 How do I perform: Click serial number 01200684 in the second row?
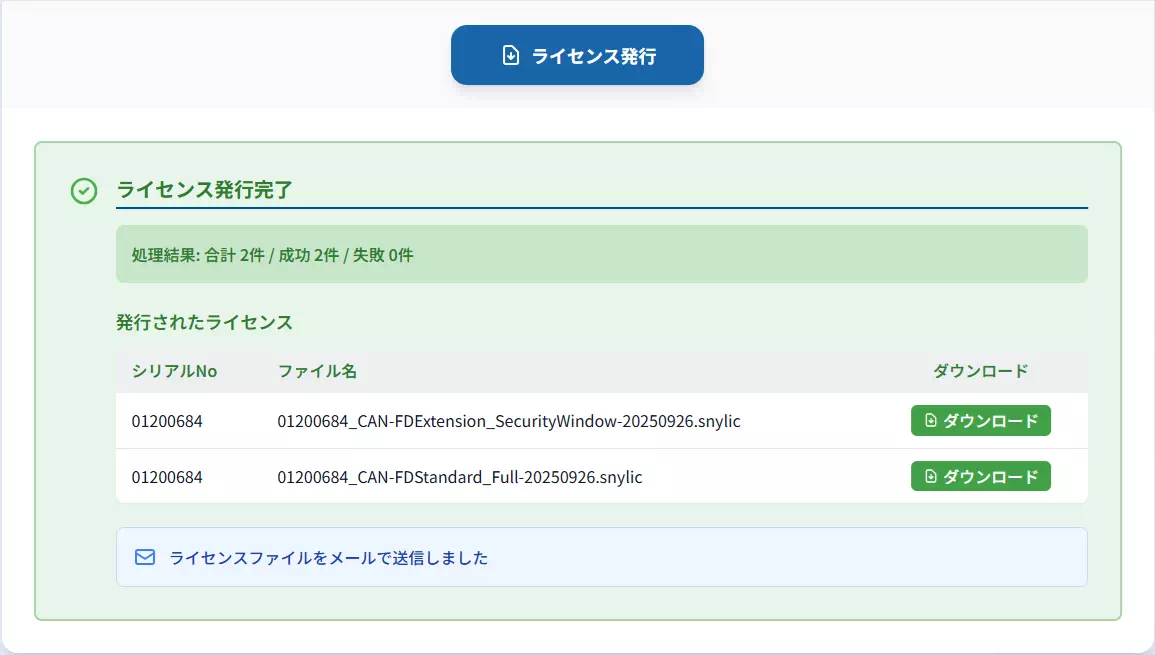(x=167, y=477)
